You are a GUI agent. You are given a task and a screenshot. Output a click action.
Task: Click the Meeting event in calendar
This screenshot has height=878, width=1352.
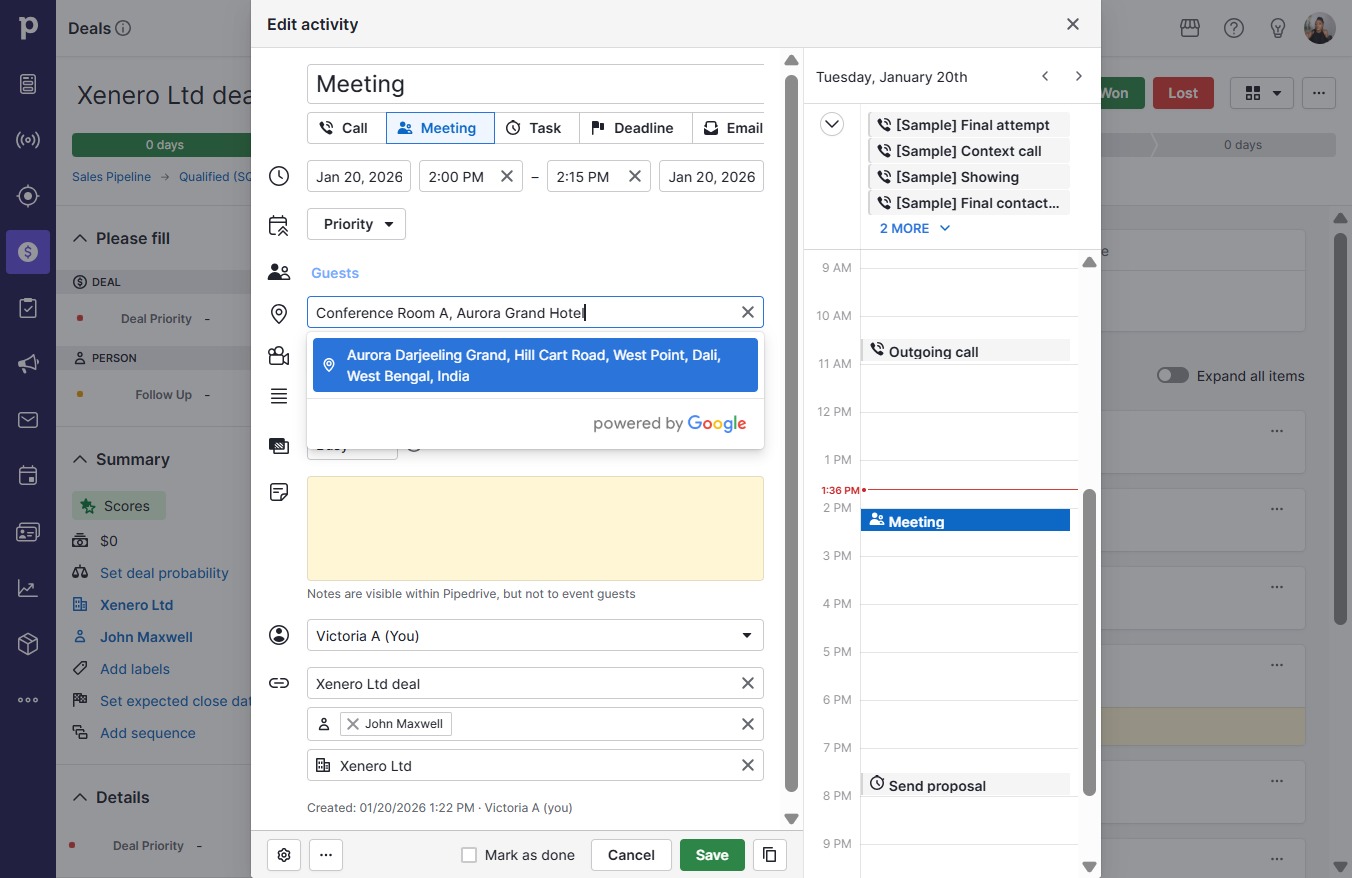965,520
